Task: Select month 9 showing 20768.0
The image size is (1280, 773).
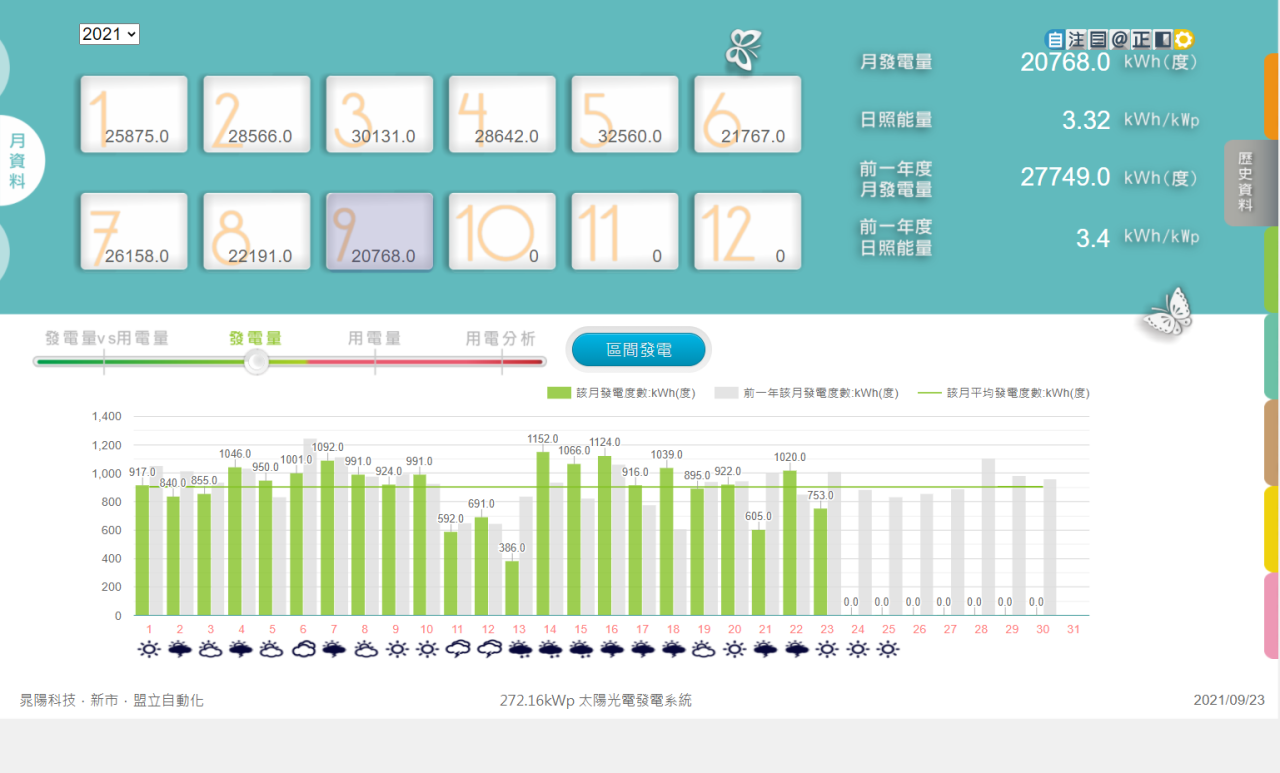Action: 379,231
